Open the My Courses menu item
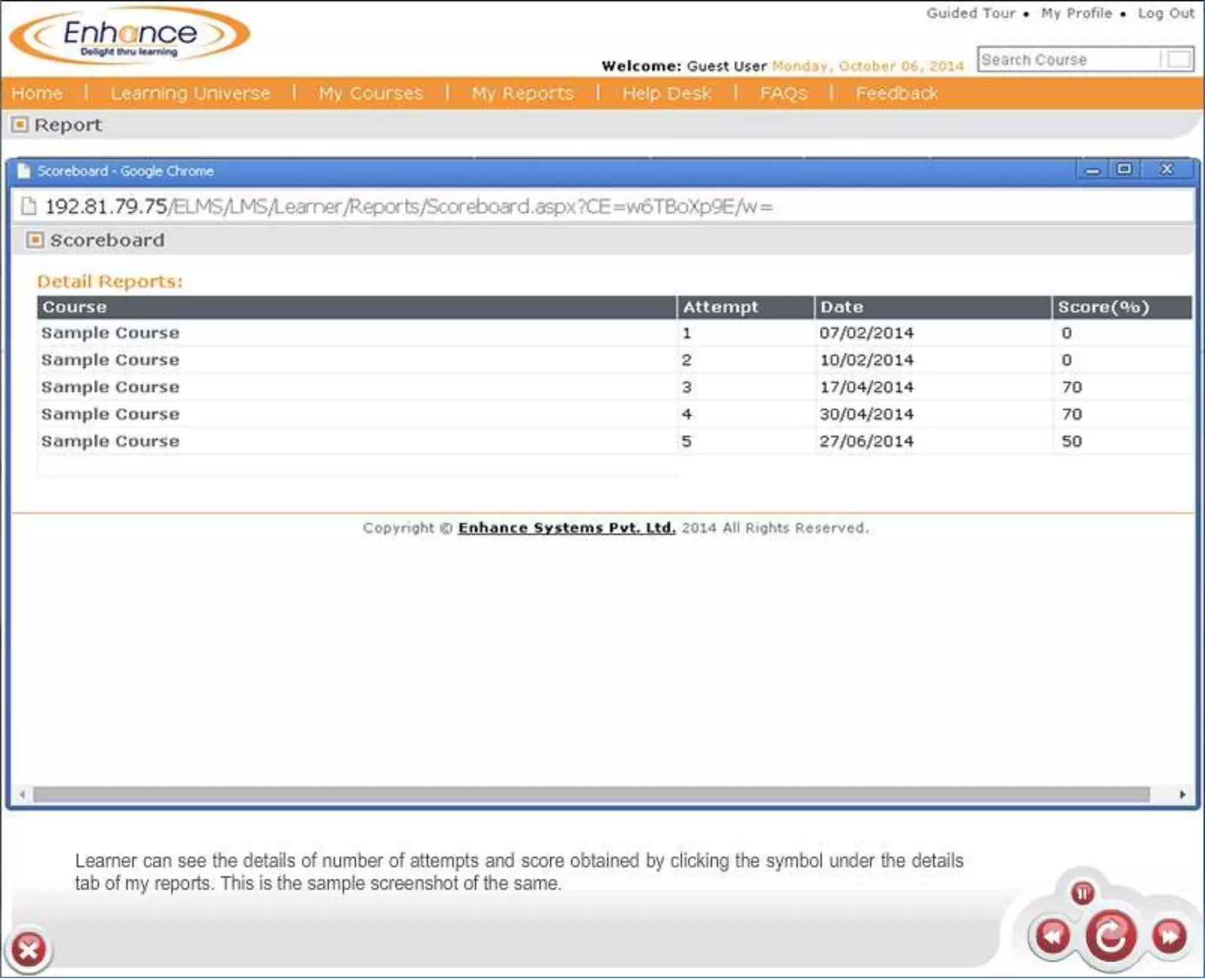This screenshot has width=1205, height=980. point(371,93)
